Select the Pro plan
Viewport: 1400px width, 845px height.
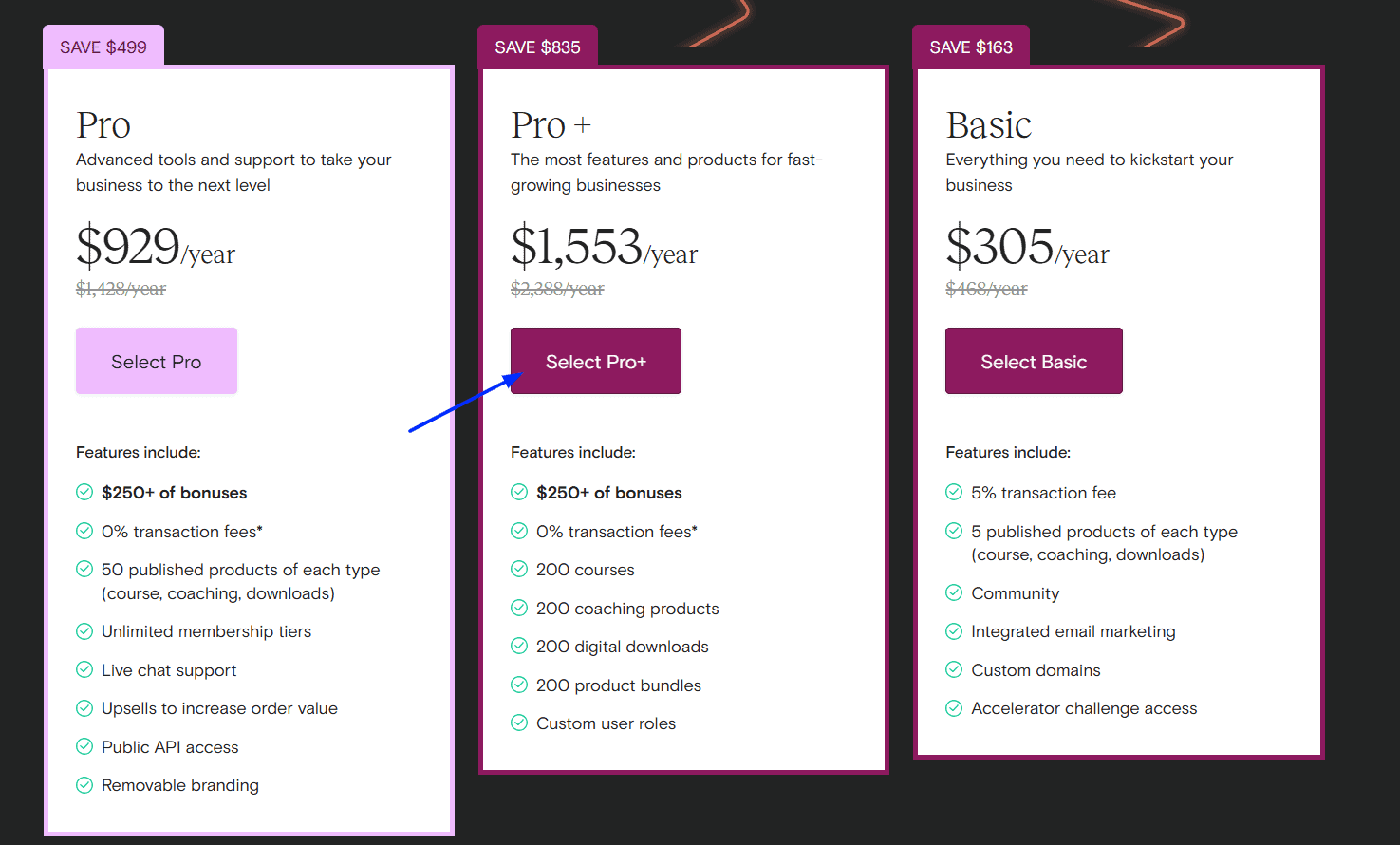click(156, 361)
